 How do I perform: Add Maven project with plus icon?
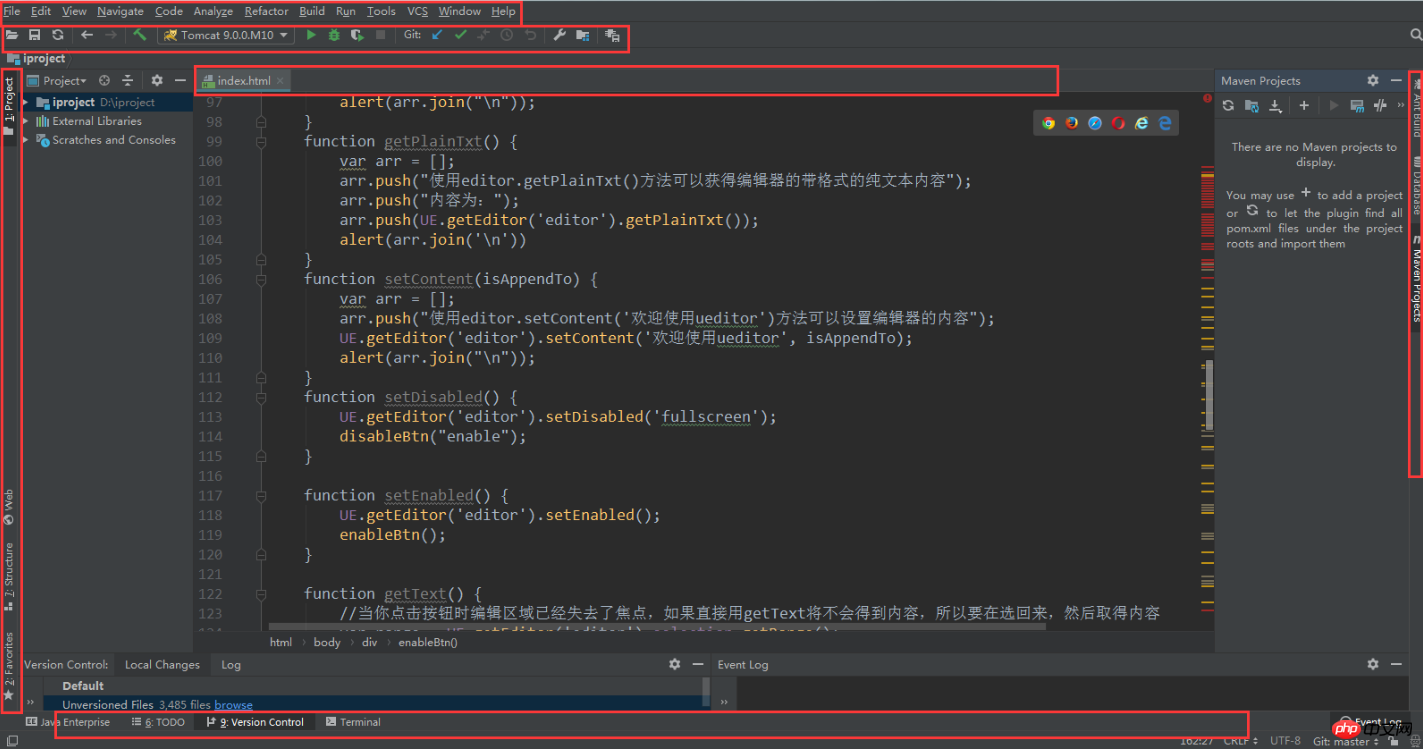click(1304, 105)
